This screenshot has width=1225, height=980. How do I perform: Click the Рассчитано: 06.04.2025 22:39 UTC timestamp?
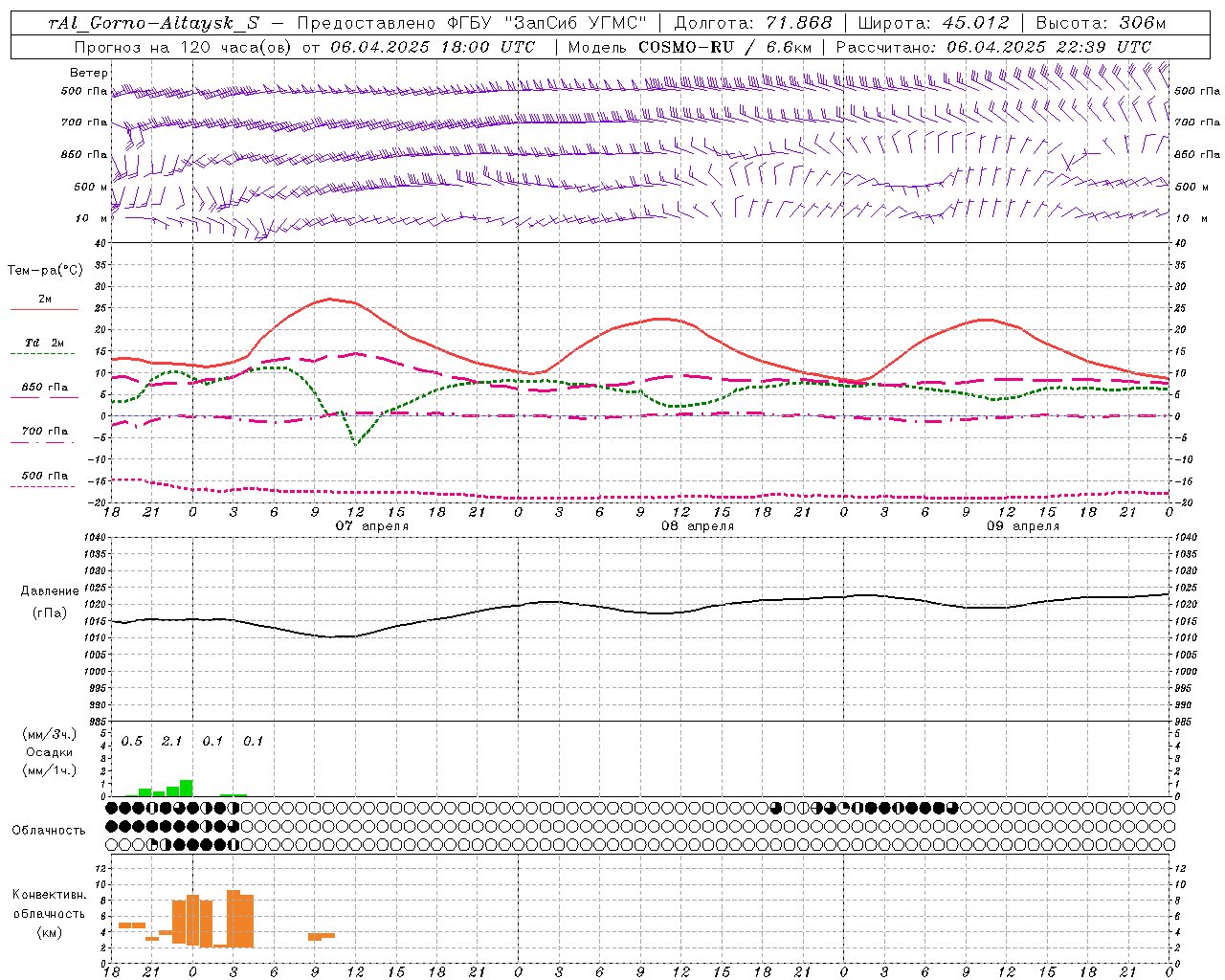[x=993, y=47]
